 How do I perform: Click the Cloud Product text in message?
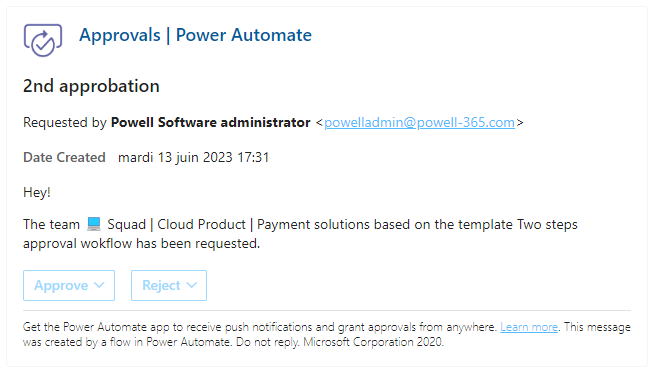(201, 224)
